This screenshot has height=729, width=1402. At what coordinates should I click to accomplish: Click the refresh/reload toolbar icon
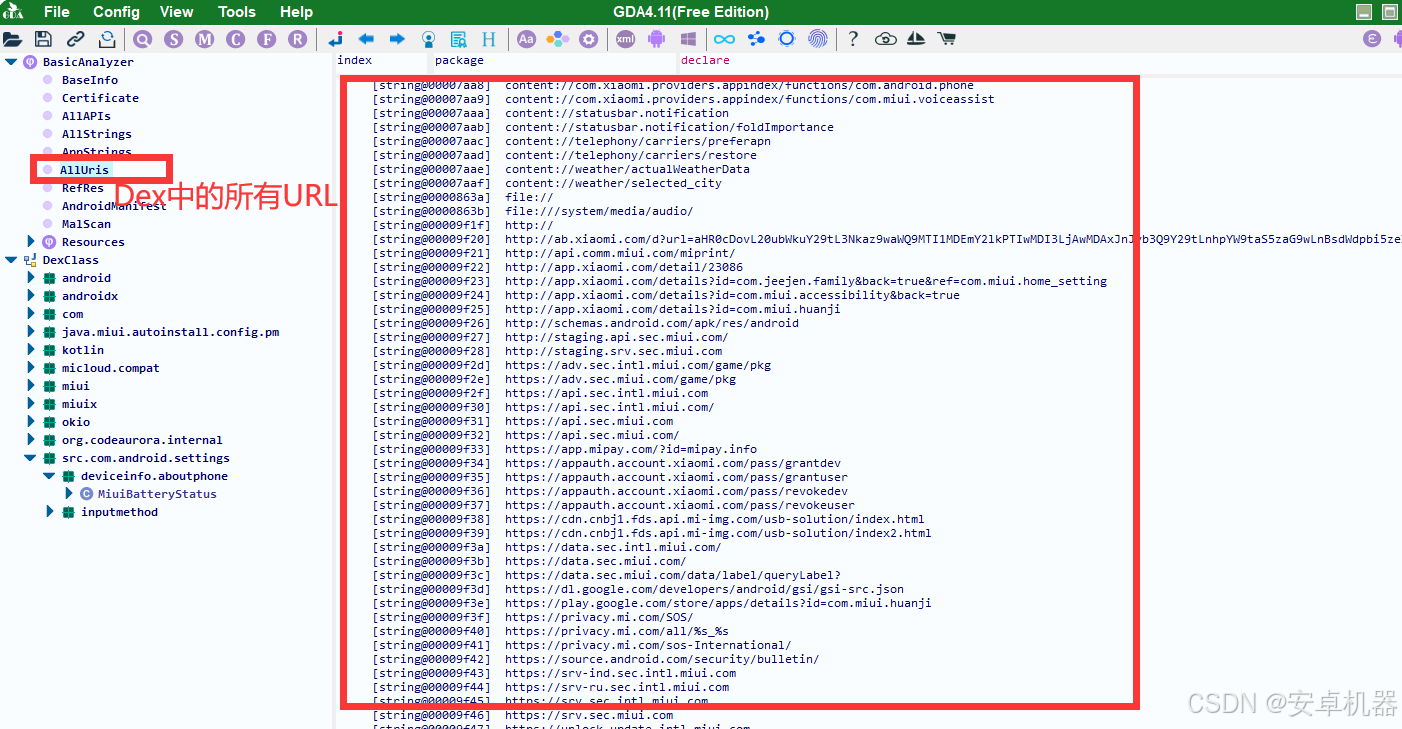pos(107,39)
